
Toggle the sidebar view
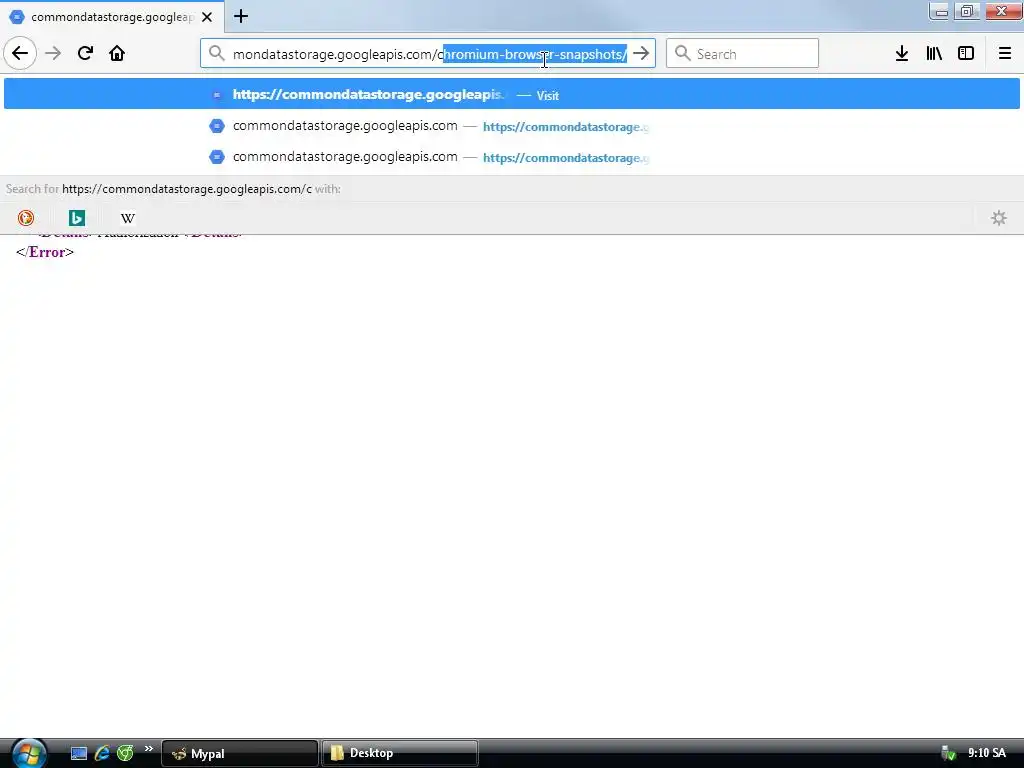click(966, 53)
